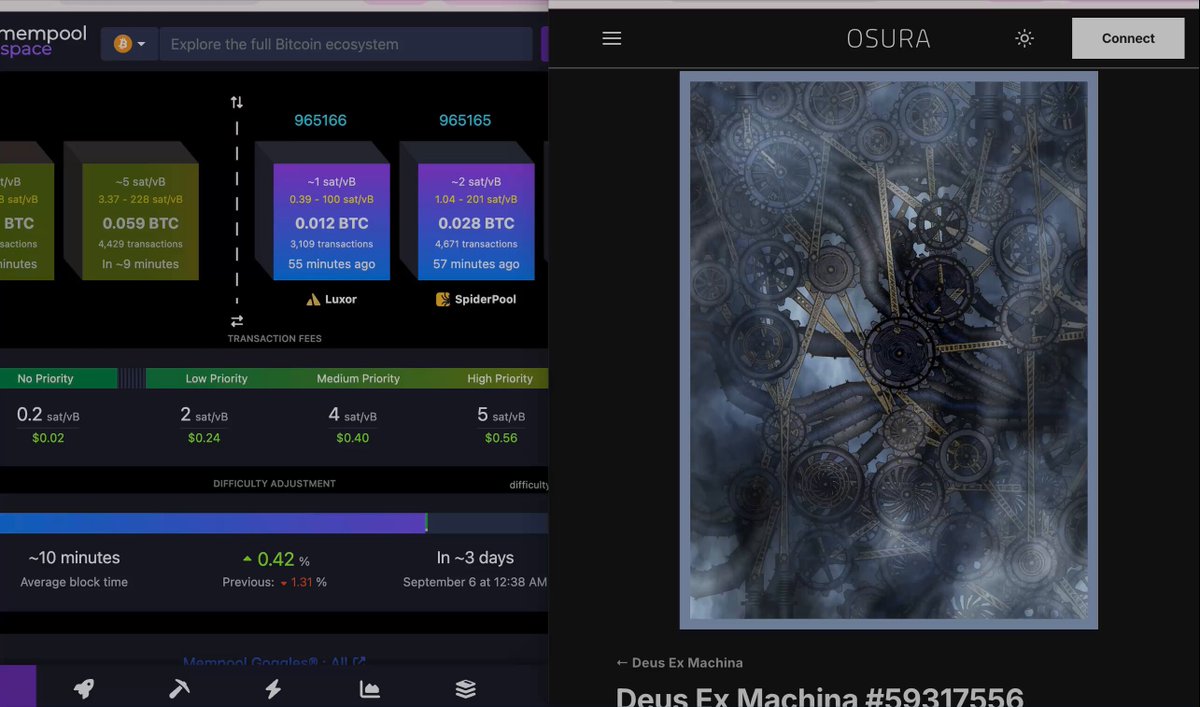The width and height of the screenshot is (1200, 707).
Task: Click the $0.56 high priority fee price
Action: [x=501, y=438]
